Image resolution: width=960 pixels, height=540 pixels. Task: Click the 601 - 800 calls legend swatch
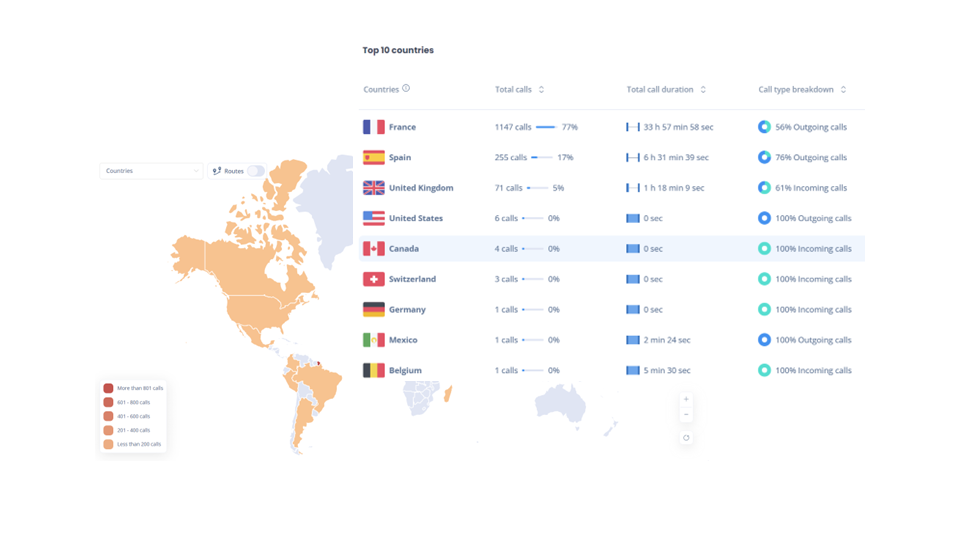(x=108, y=402)
